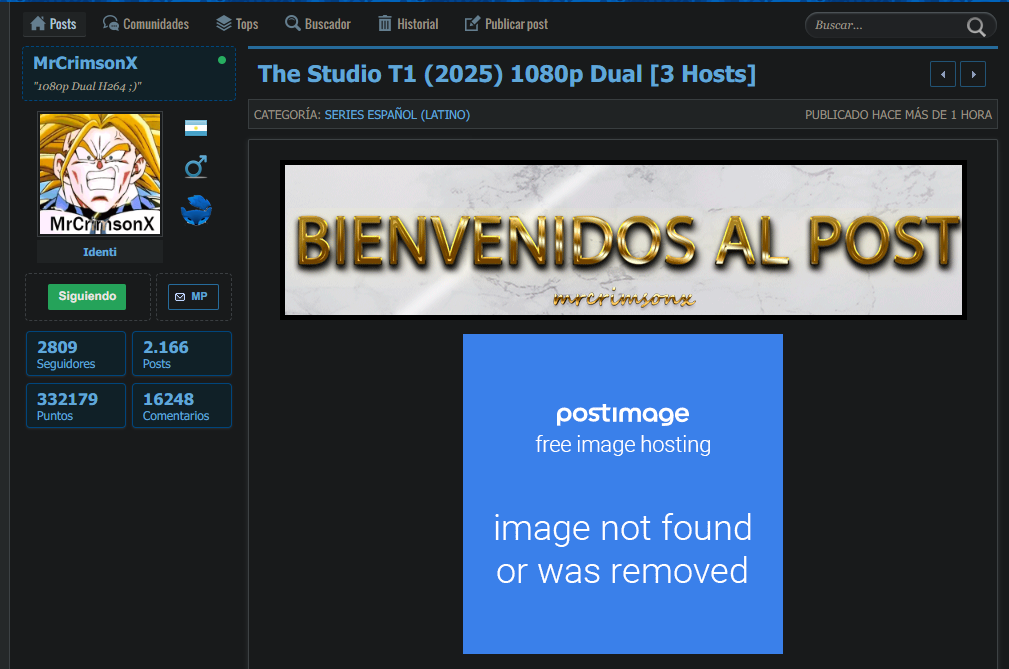
Task: Click the green online status dot
Action: click(x=222, y=60)
